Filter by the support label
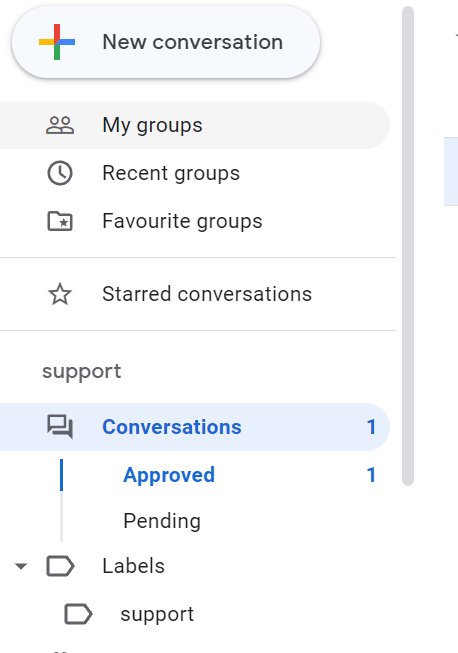 [157, 614]
